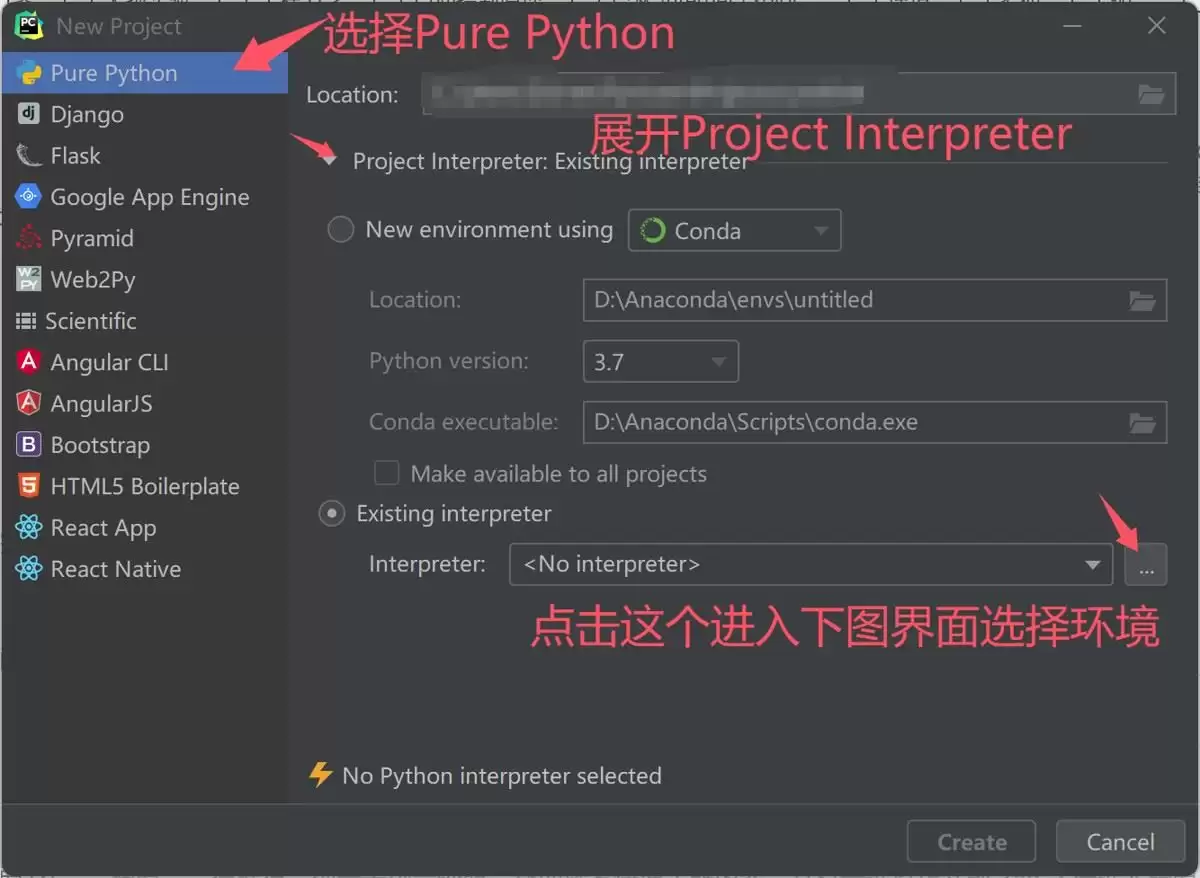Viewport: 1200px width, 878px height.
Task: Click the AngularJS project icon
Action: 29,403
